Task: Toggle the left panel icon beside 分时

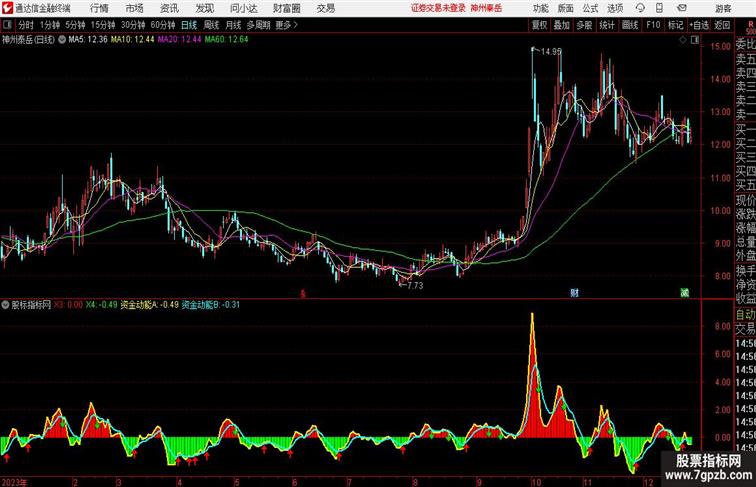Action: [7, 25]
